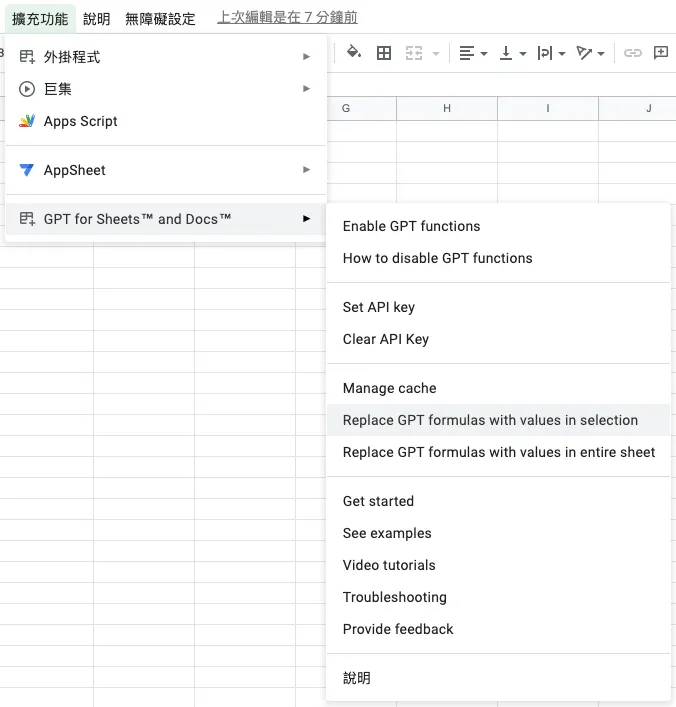This screenshot has width=676, height=707.
Task: Select Enable GPT functions
Action: pyautogui.click(x=498, y=226)
